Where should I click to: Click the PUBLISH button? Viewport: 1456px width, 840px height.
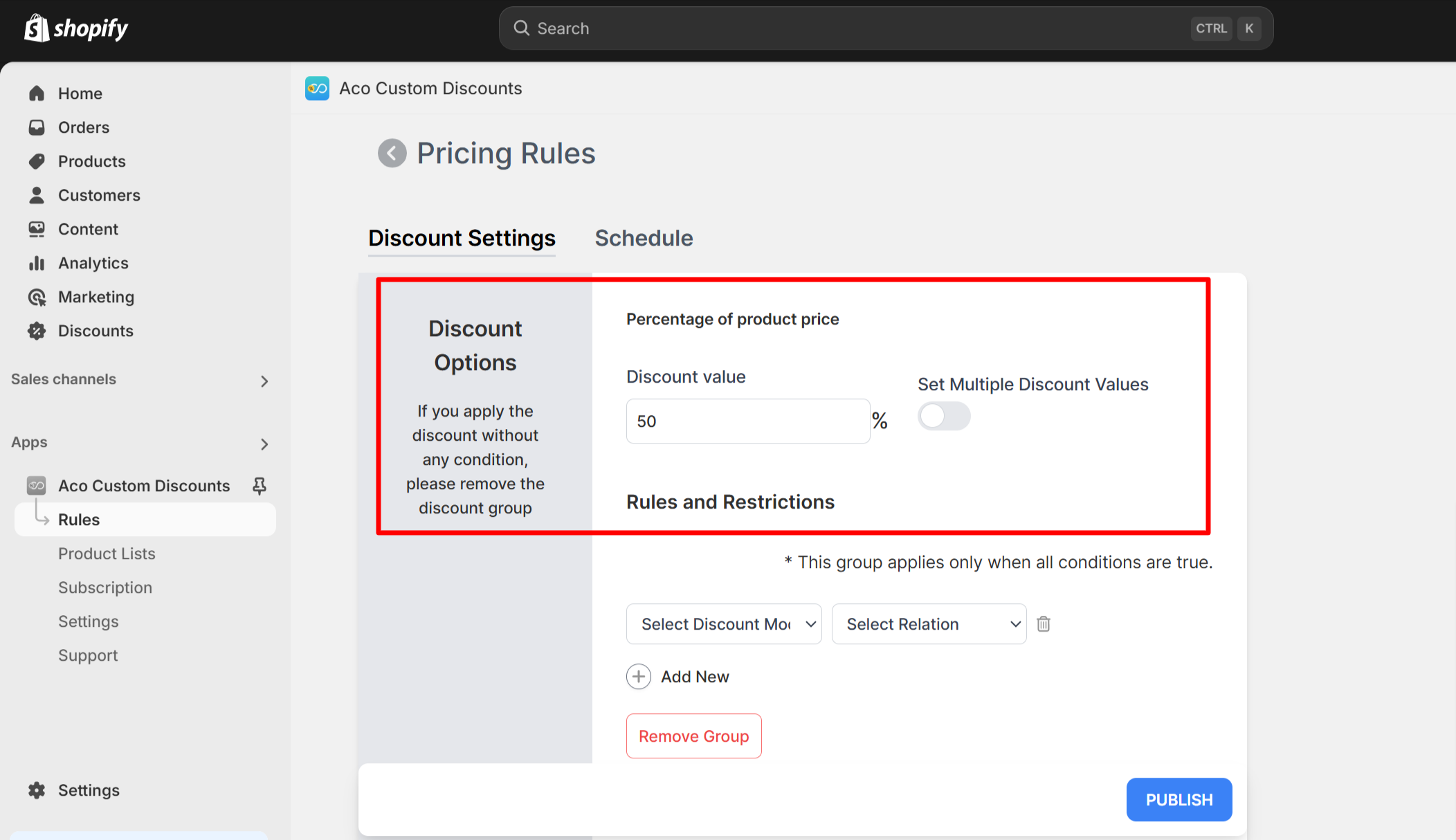click(x=1179, y=800)
